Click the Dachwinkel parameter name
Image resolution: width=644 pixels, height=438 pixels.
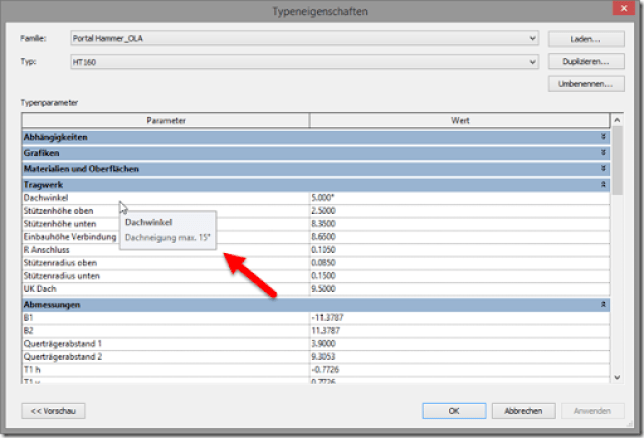(46, 198)
